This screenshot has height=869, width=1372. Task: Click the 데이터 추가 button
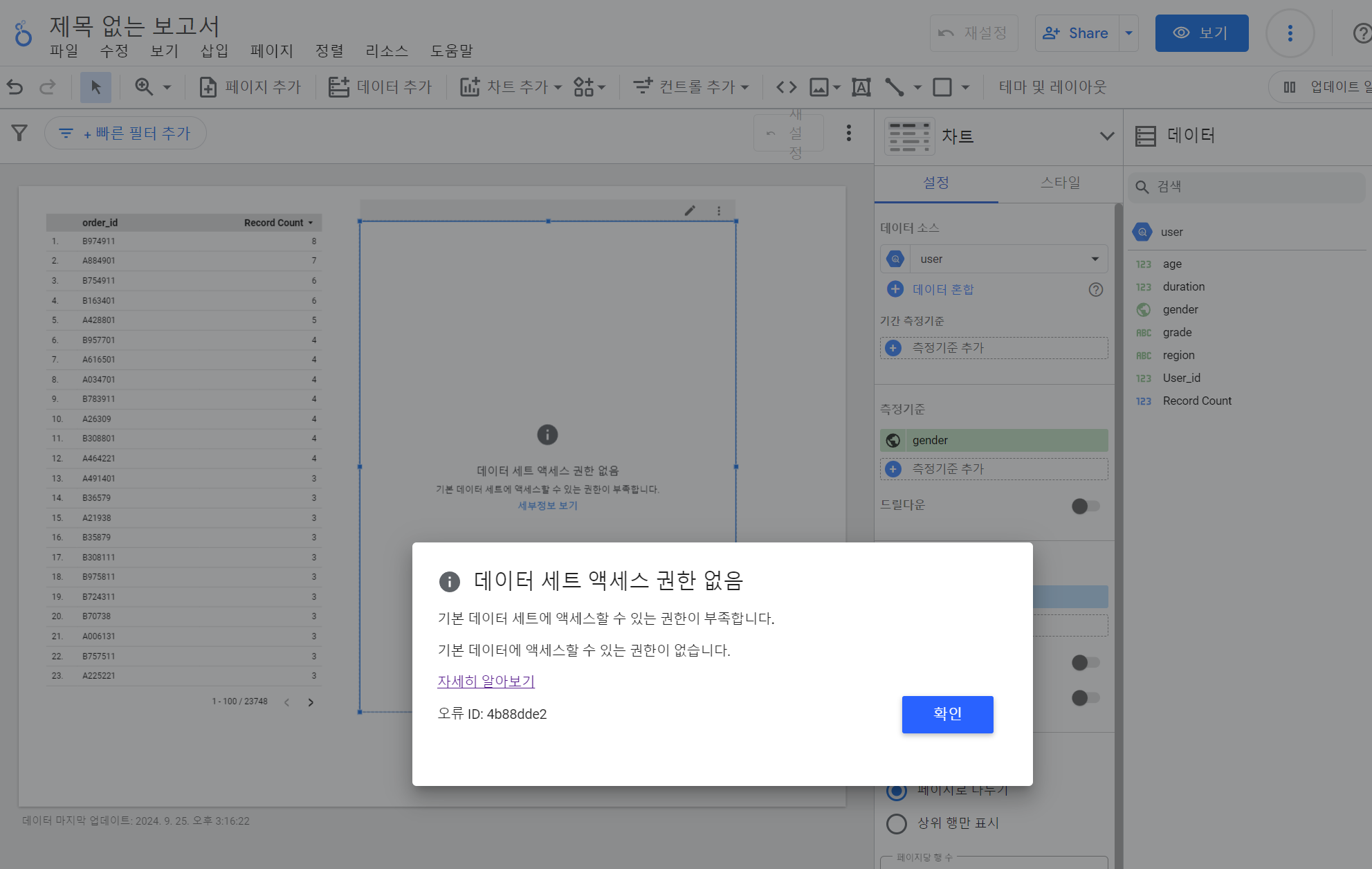click(x=380, y=87)
